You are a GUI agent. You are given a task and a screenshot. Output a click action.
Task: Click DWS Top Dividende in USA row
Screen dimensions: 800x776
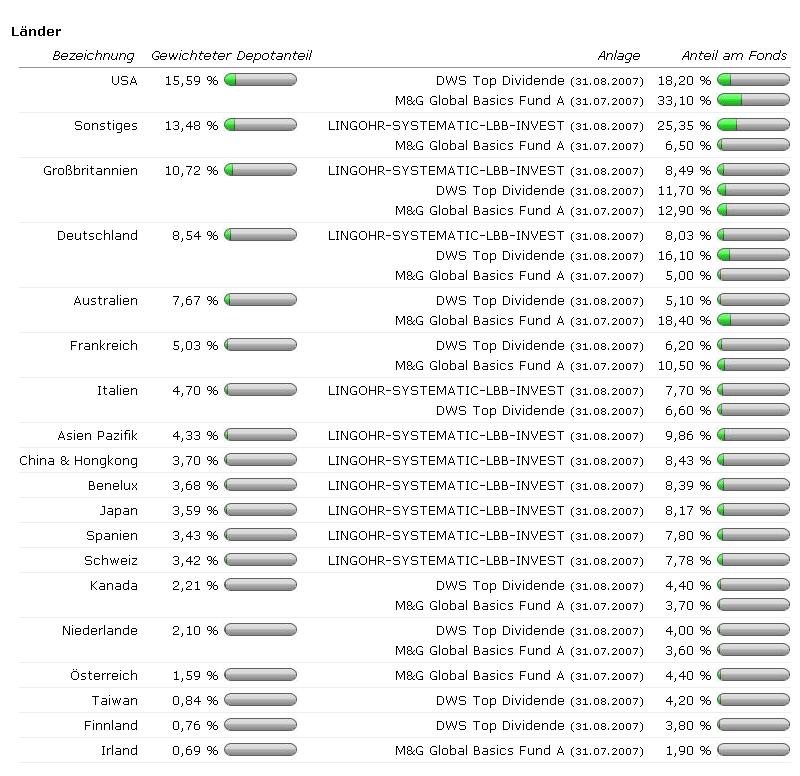coord(500,81)
